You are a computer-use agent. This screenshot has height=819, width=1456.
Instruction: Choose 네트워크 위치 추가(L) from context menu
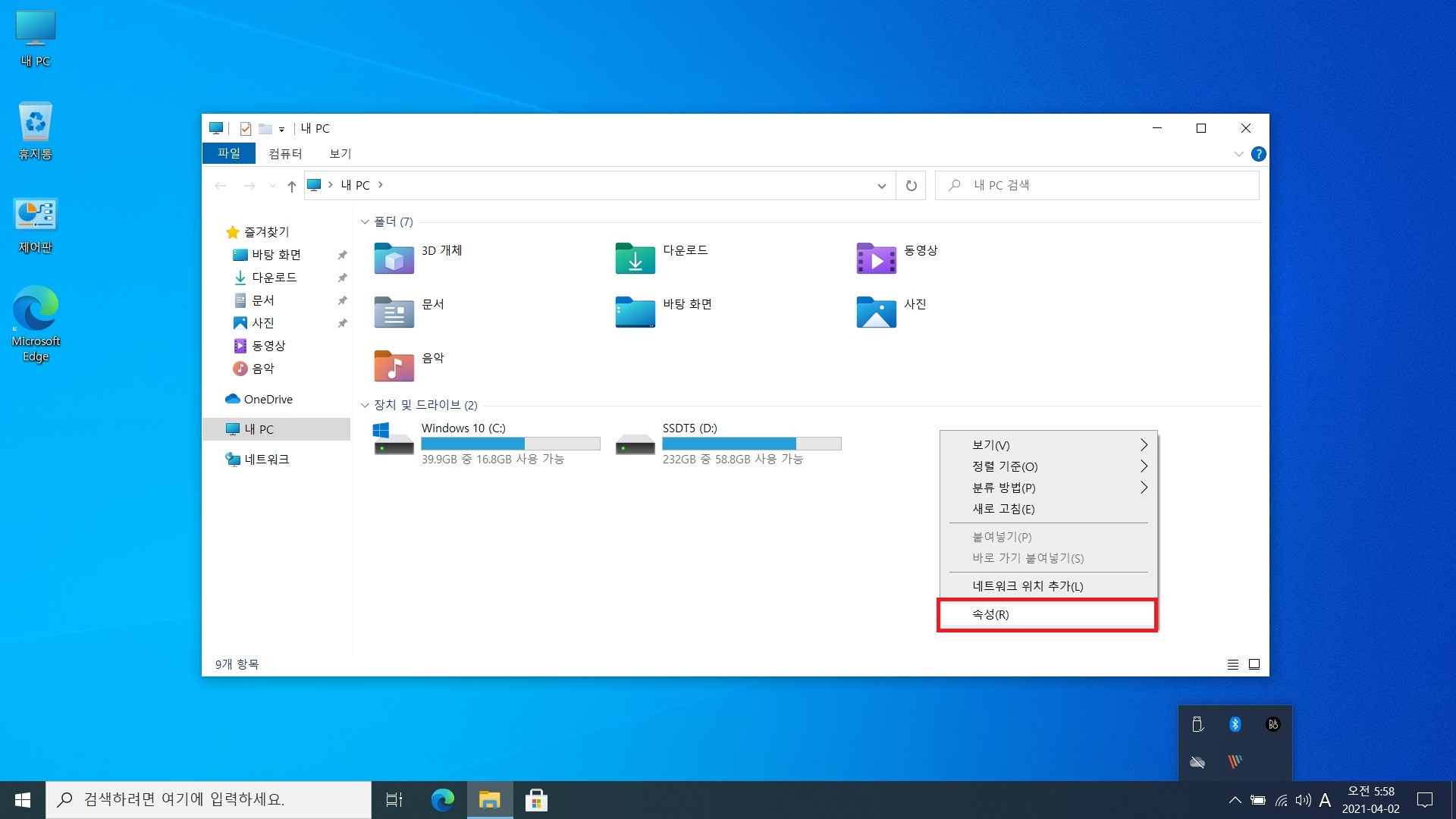(1049, 586)
